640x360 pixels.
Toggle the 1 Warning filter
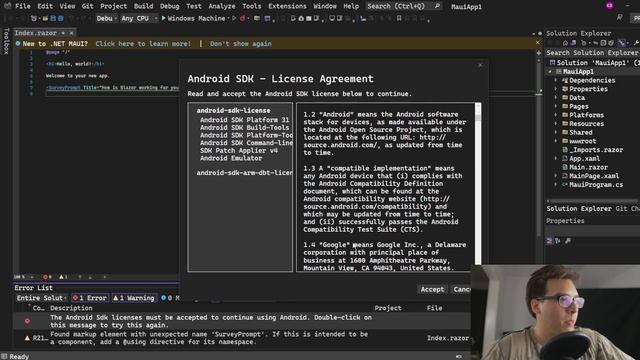tap(134, 298)
